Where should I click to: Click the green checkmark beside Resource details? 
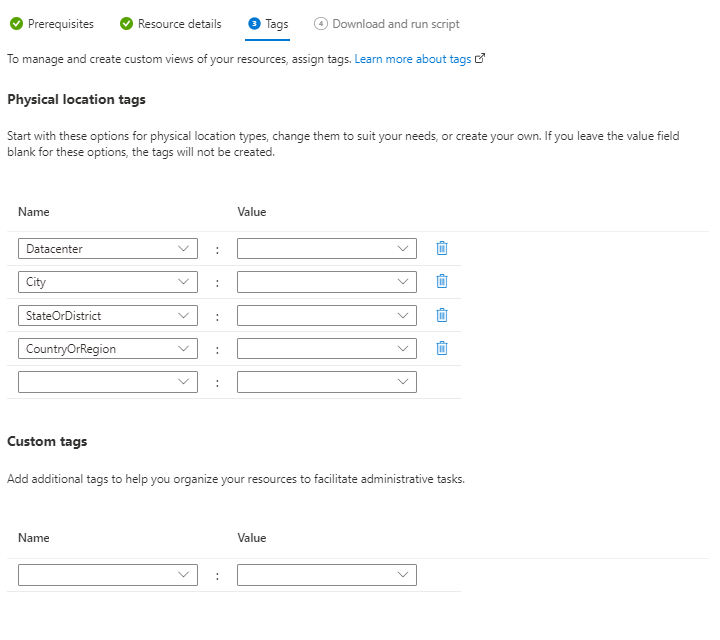pos(128,24)
